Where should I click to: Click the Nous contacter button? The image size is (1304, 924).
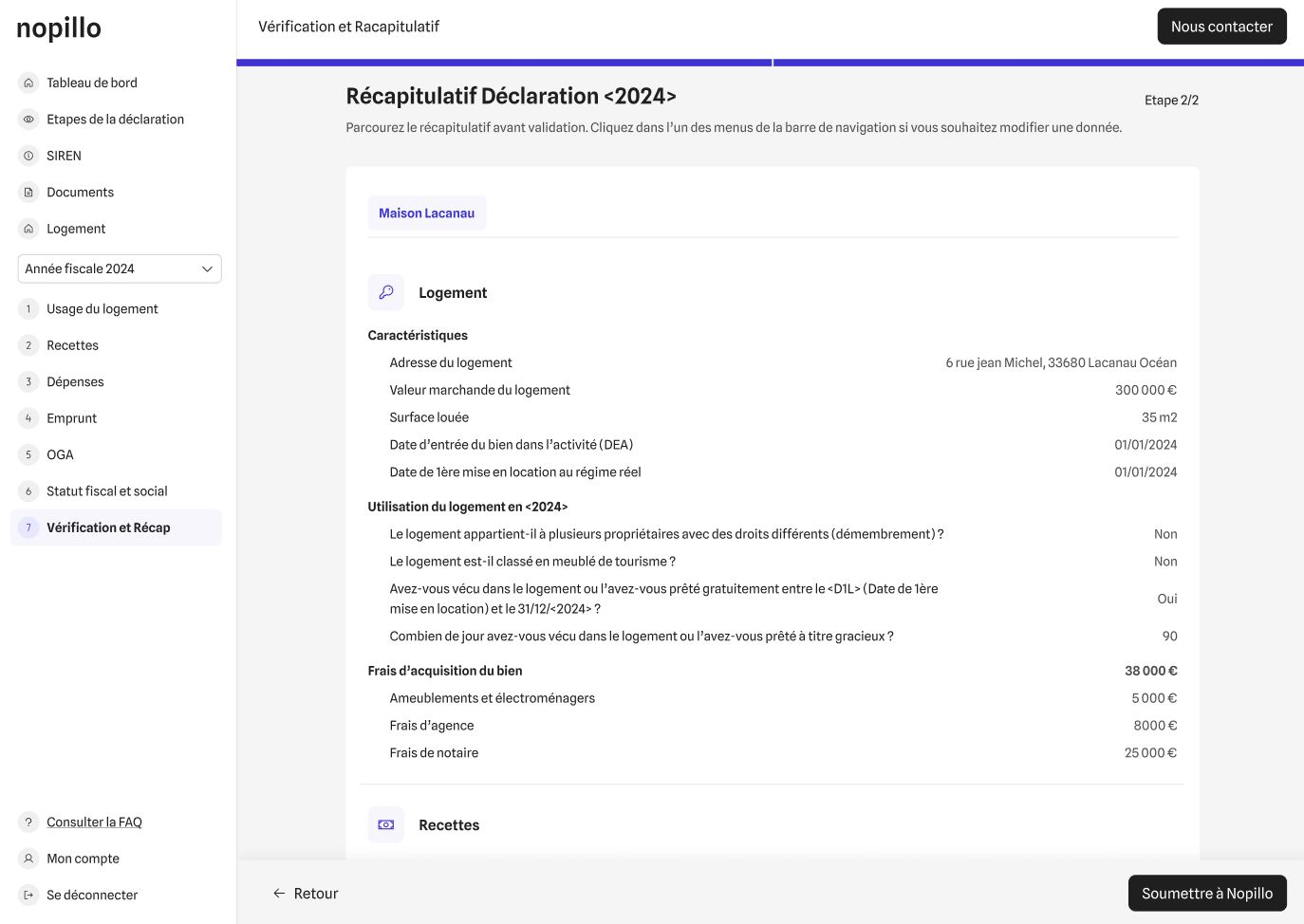[1221, 27]
